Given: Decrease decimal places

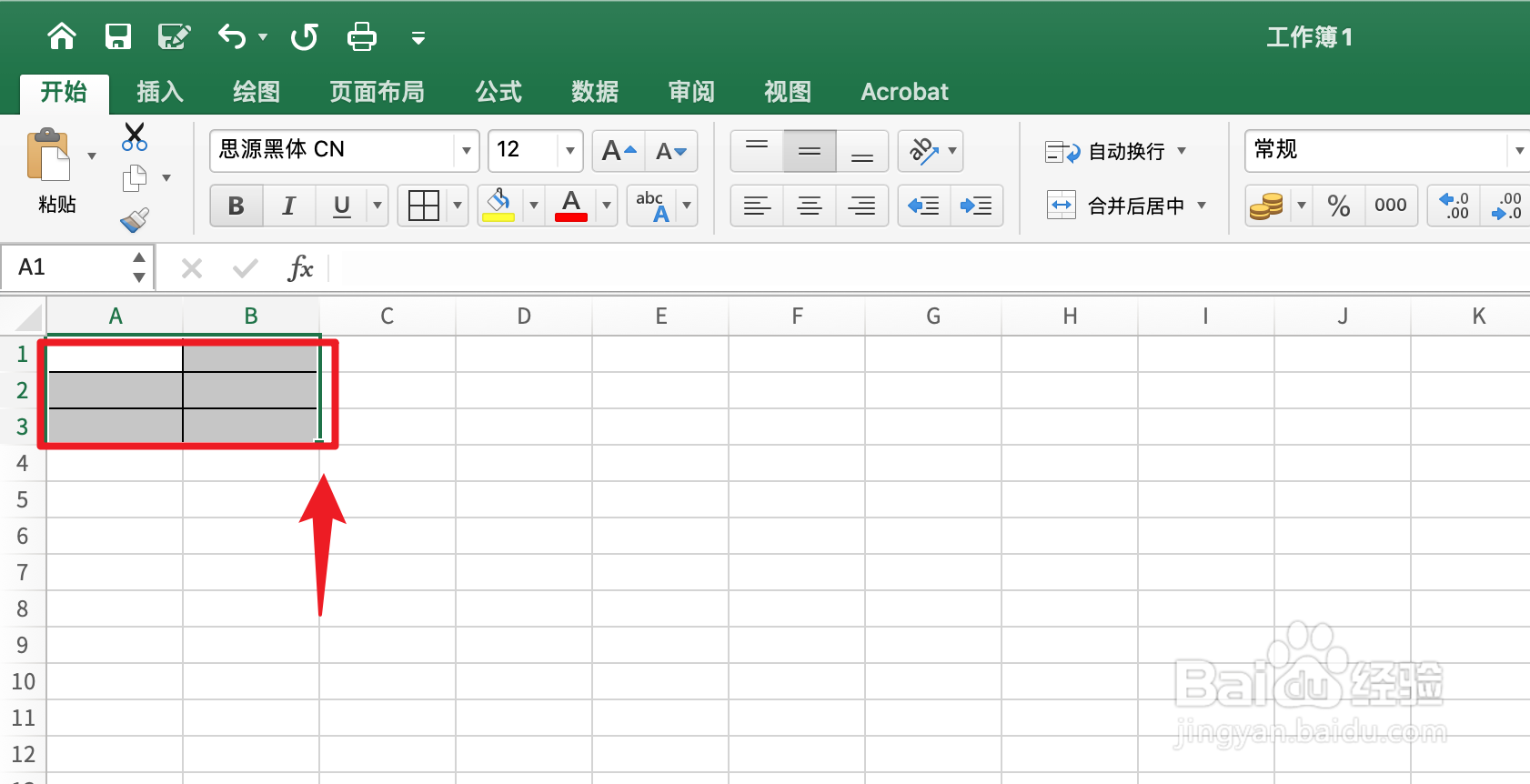Looking at the screenshot, I should coord(1505,206).
